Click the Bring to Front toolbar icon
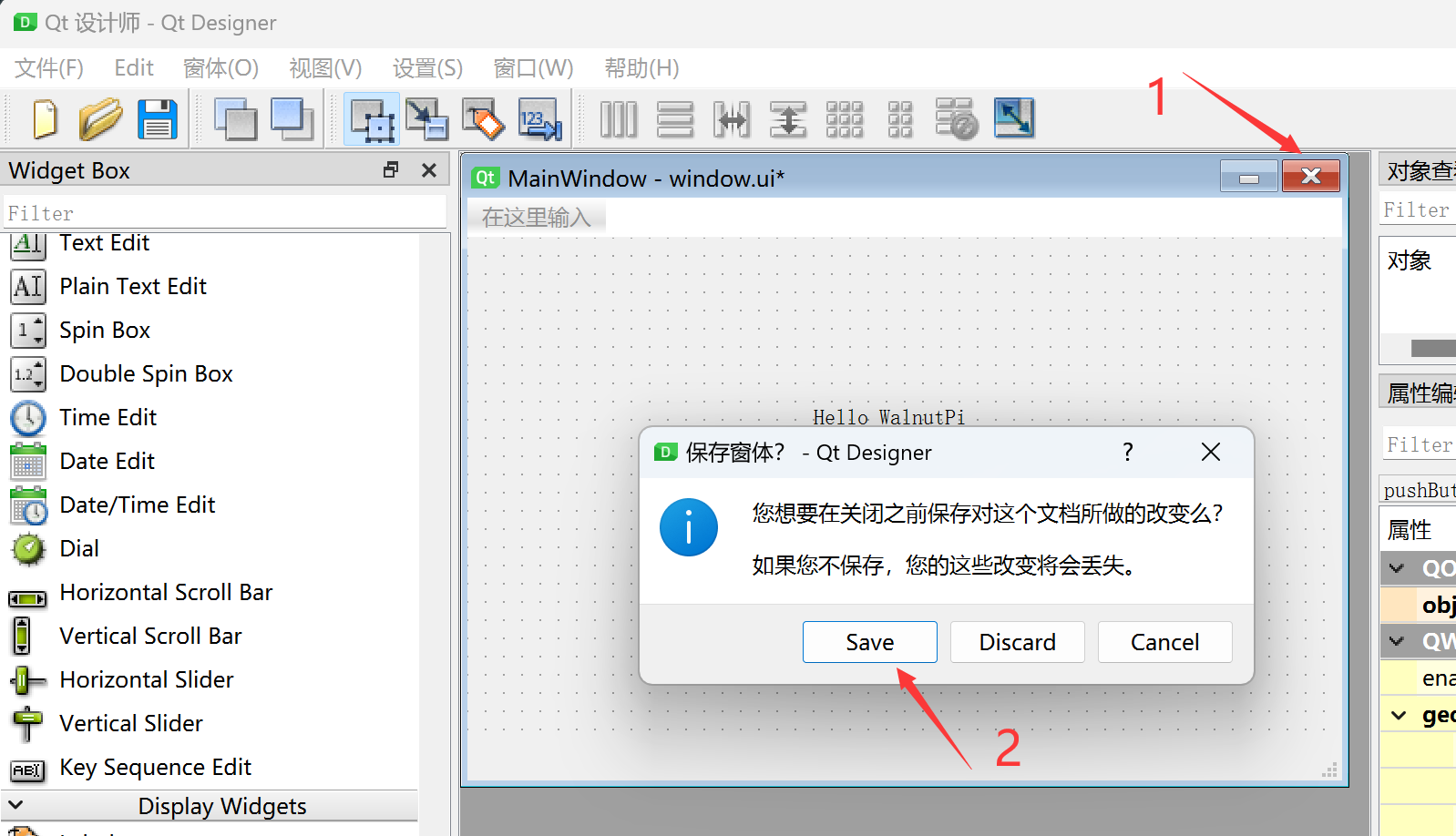This screenshot has width=1456, height=836. [292, 119]
